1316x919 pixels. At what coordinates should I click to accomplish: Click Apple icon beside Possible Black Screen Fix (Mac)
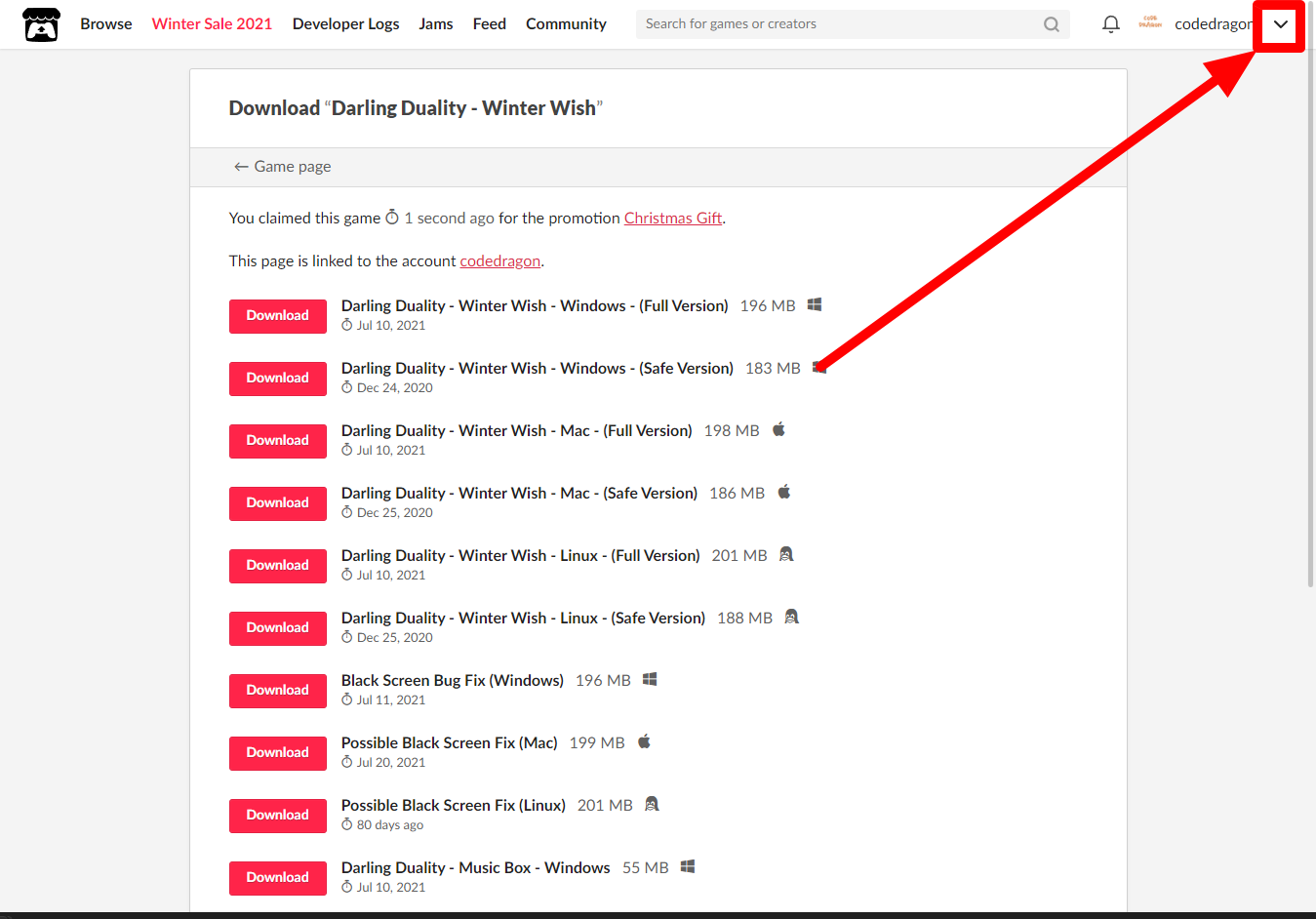click(644, 741)
